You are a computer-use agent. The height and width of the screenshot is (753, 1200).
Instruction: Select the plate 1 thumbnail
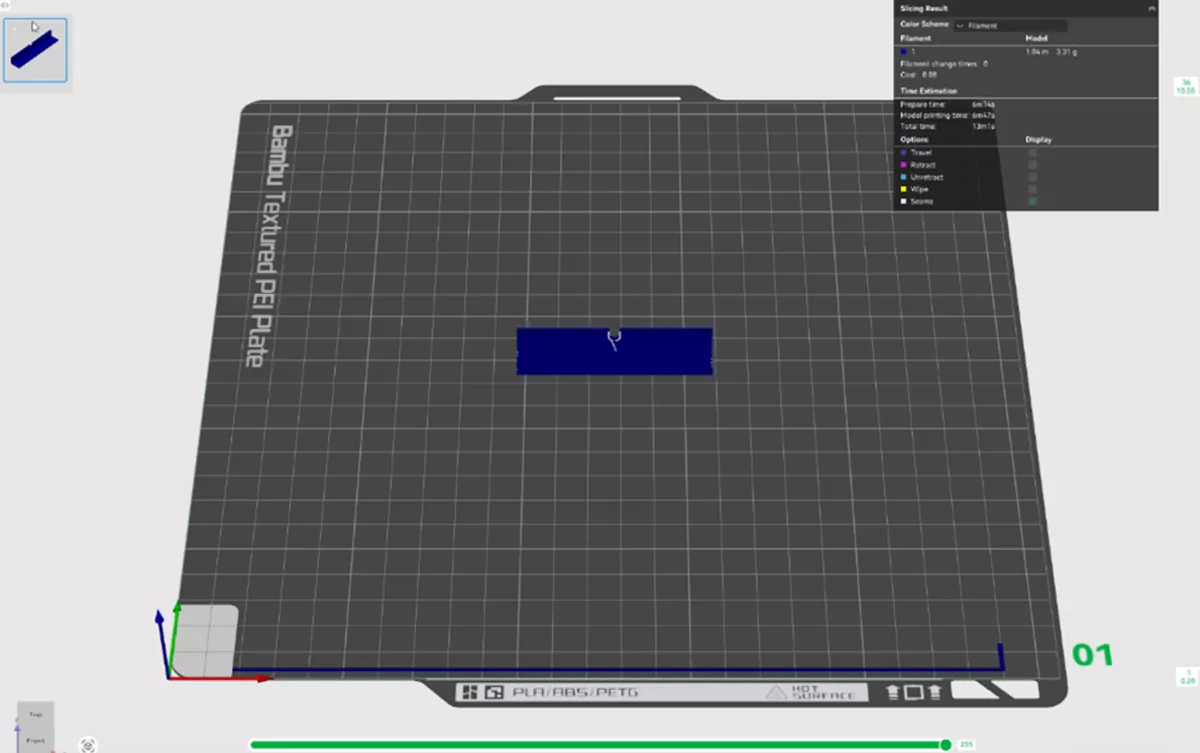point(35,48)
